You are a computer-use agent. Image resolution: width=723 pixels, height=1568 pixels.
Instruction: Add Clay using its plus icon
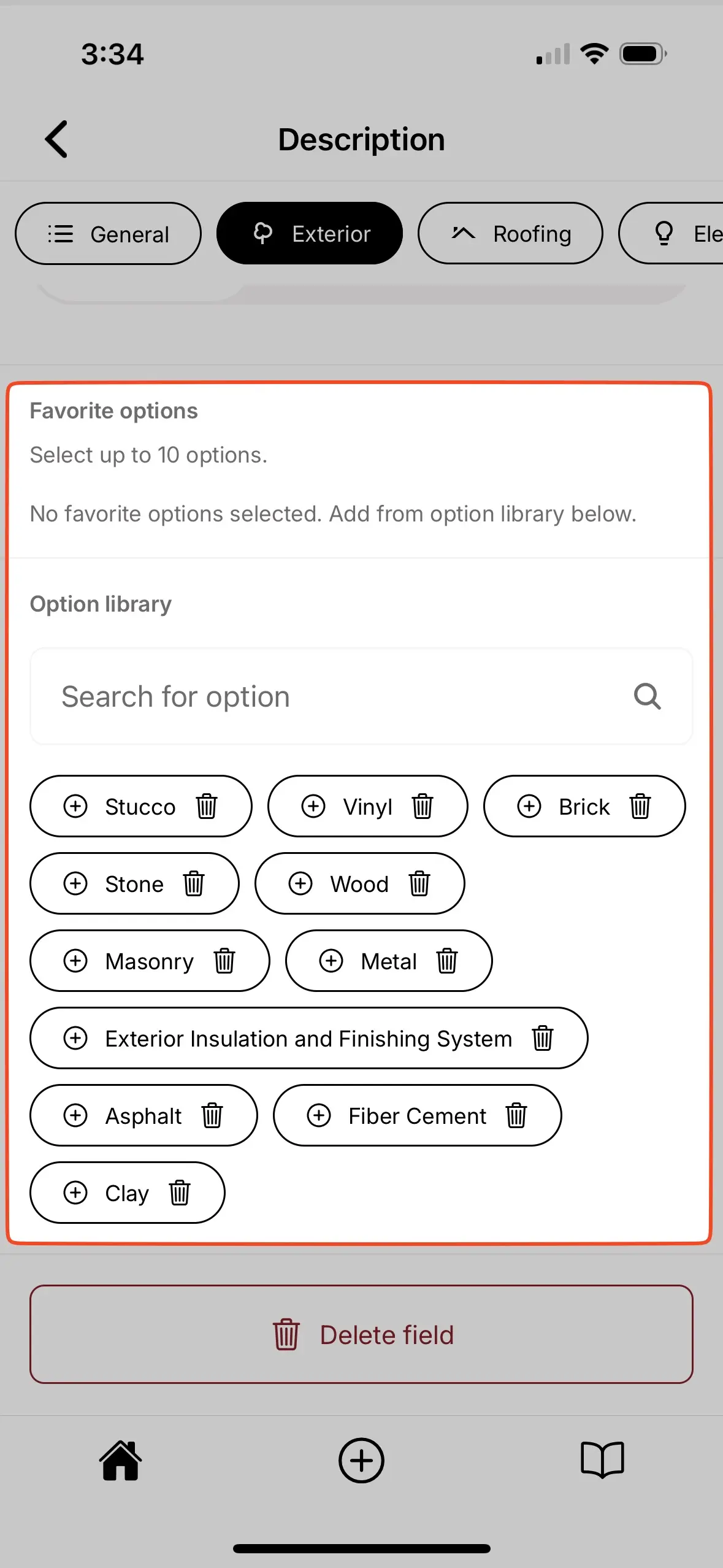coord(76,1193)
